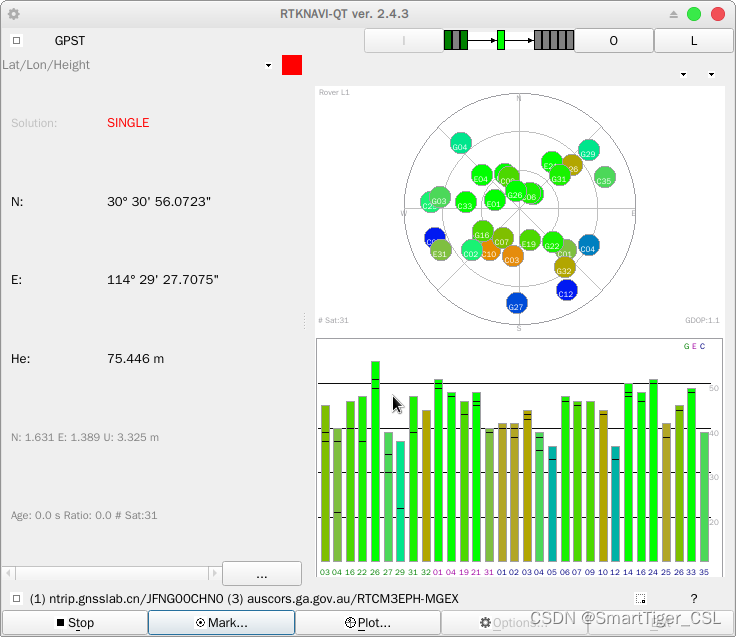
Task: Select satellite G16 in the skyplot
Action: (x=483, y=231)
